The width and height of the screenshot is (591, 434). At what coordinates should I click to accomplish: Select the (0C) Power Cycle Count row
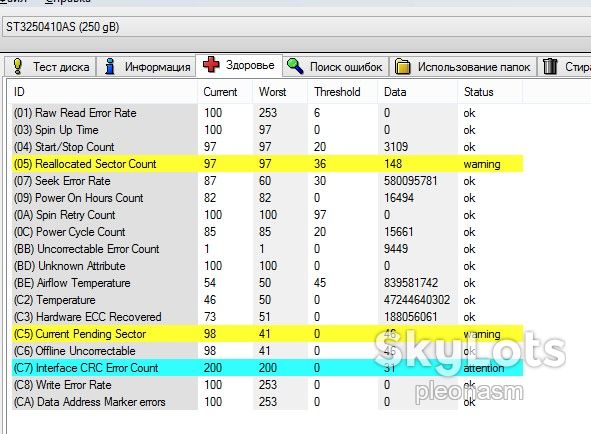[x=268, y=232]
